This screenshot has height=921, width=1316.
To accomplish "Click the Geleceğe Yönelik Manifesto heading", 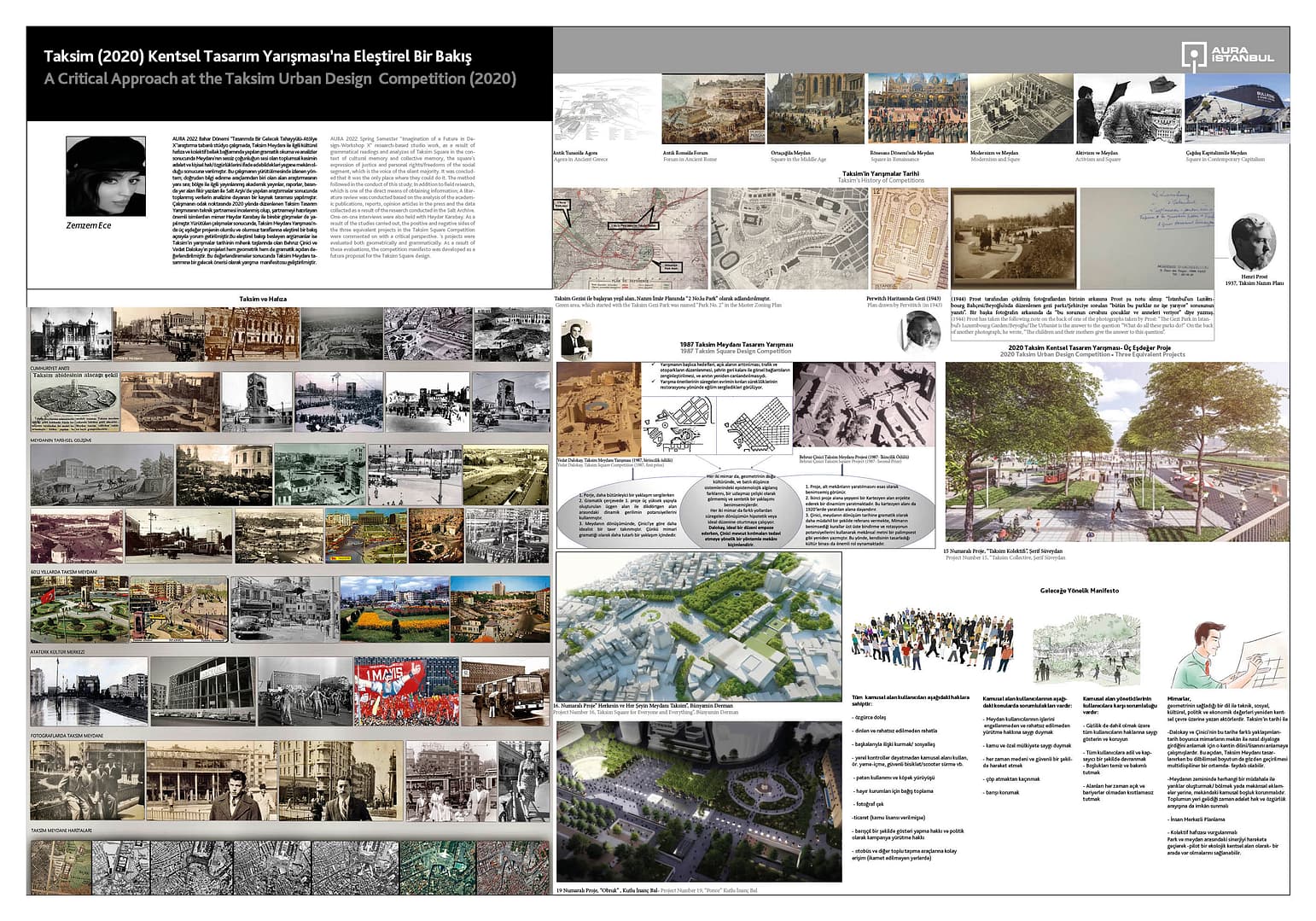I will coord(1079,591).
